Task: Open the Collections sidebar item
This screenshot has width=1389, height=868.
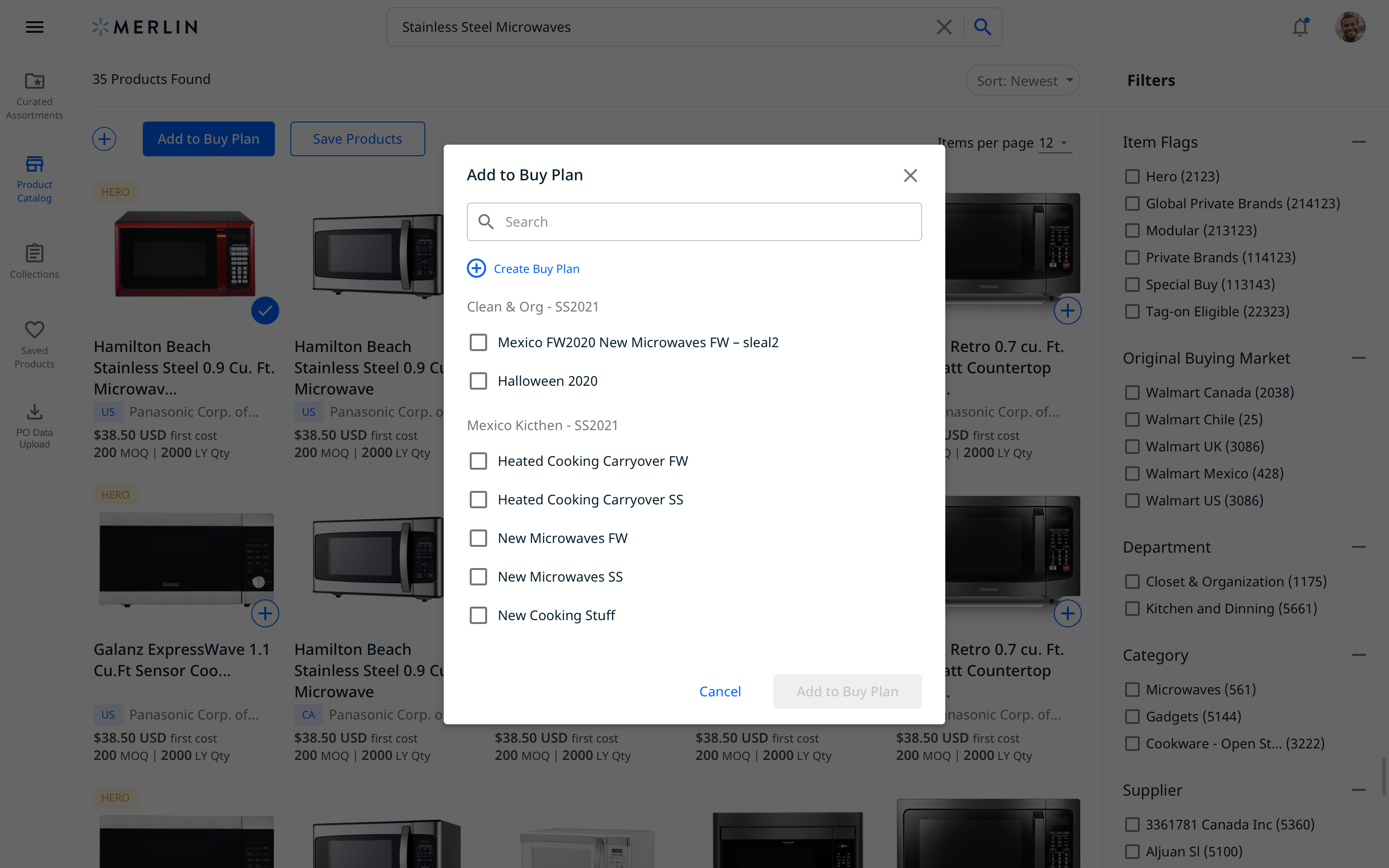Action: [34, 260]
